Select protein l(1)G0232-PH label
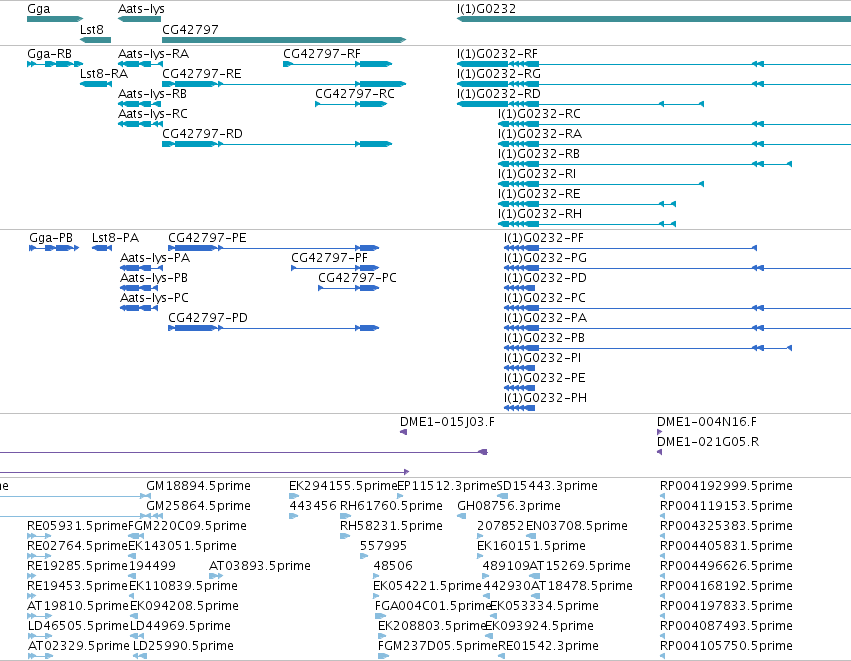851x661 pixels. (x=545, y=398)
